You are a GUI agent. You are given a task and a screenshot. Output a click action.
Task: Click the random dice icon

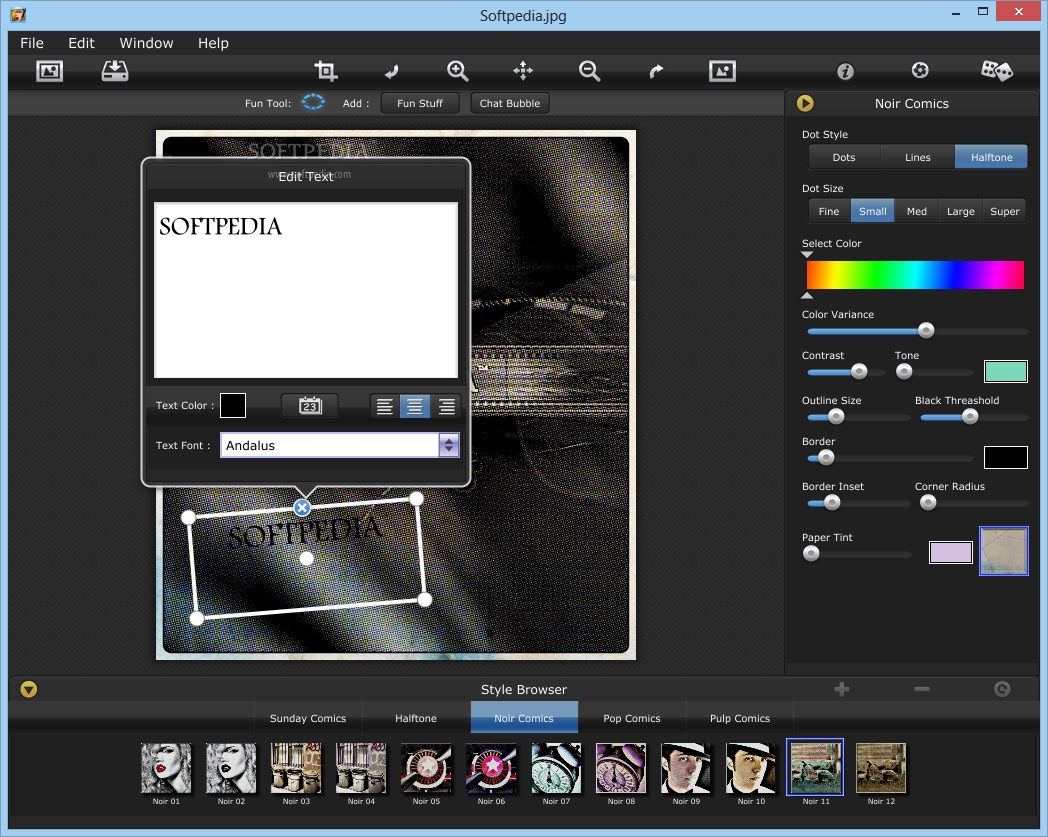pyautogui.click(x=997, y=70)
